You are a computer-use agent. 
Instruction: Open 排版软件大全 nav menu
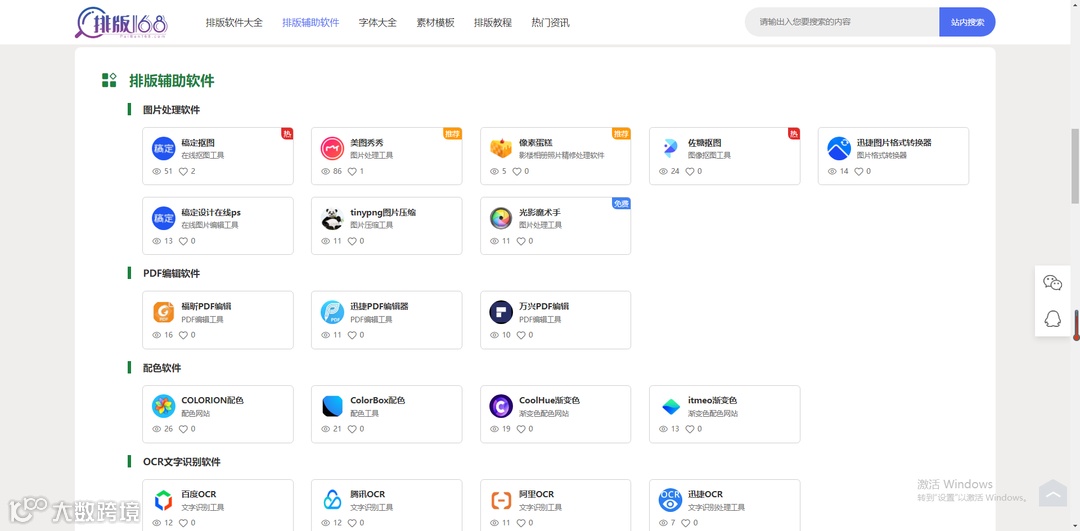tap(234, 23)
